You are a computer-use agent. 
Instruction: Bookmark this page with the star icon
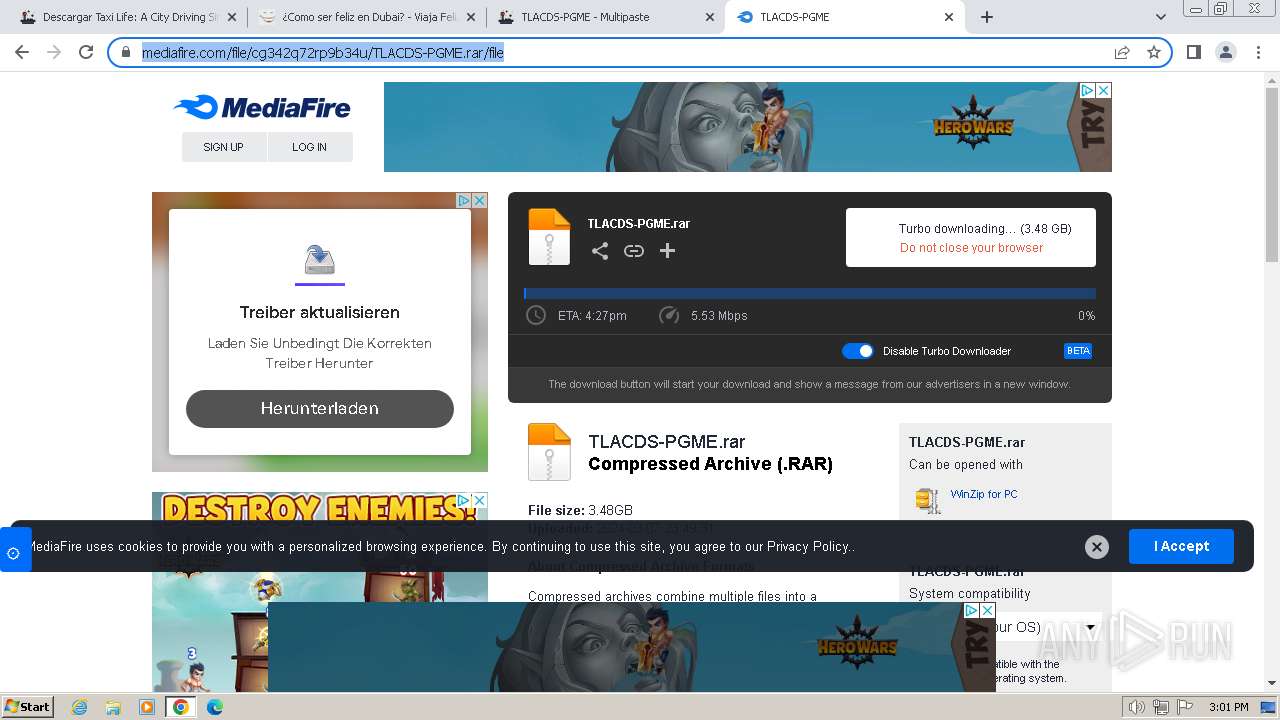tap(1154, 52)
